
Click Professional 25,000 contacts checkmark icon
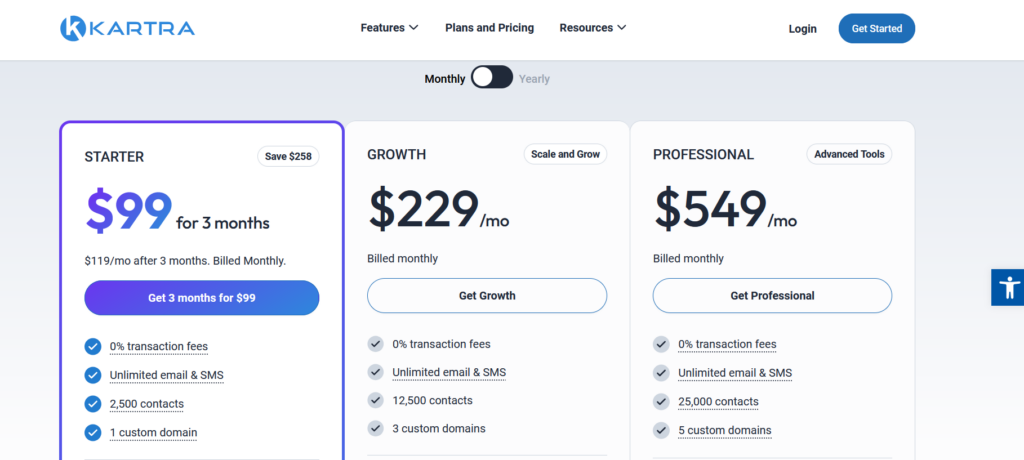click(x=661, y=401)
